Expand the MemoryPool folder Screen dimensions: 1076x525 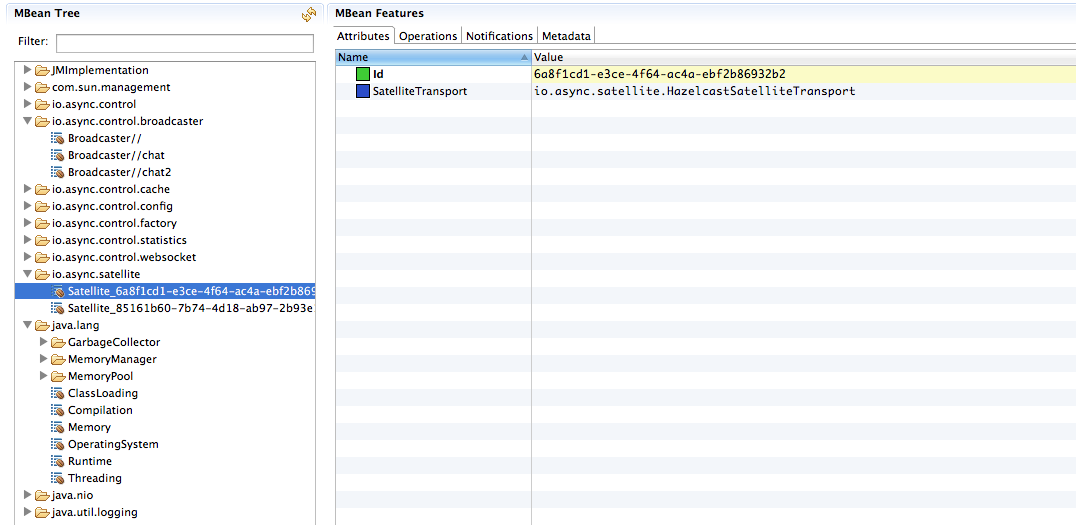[x=44, y=376]
